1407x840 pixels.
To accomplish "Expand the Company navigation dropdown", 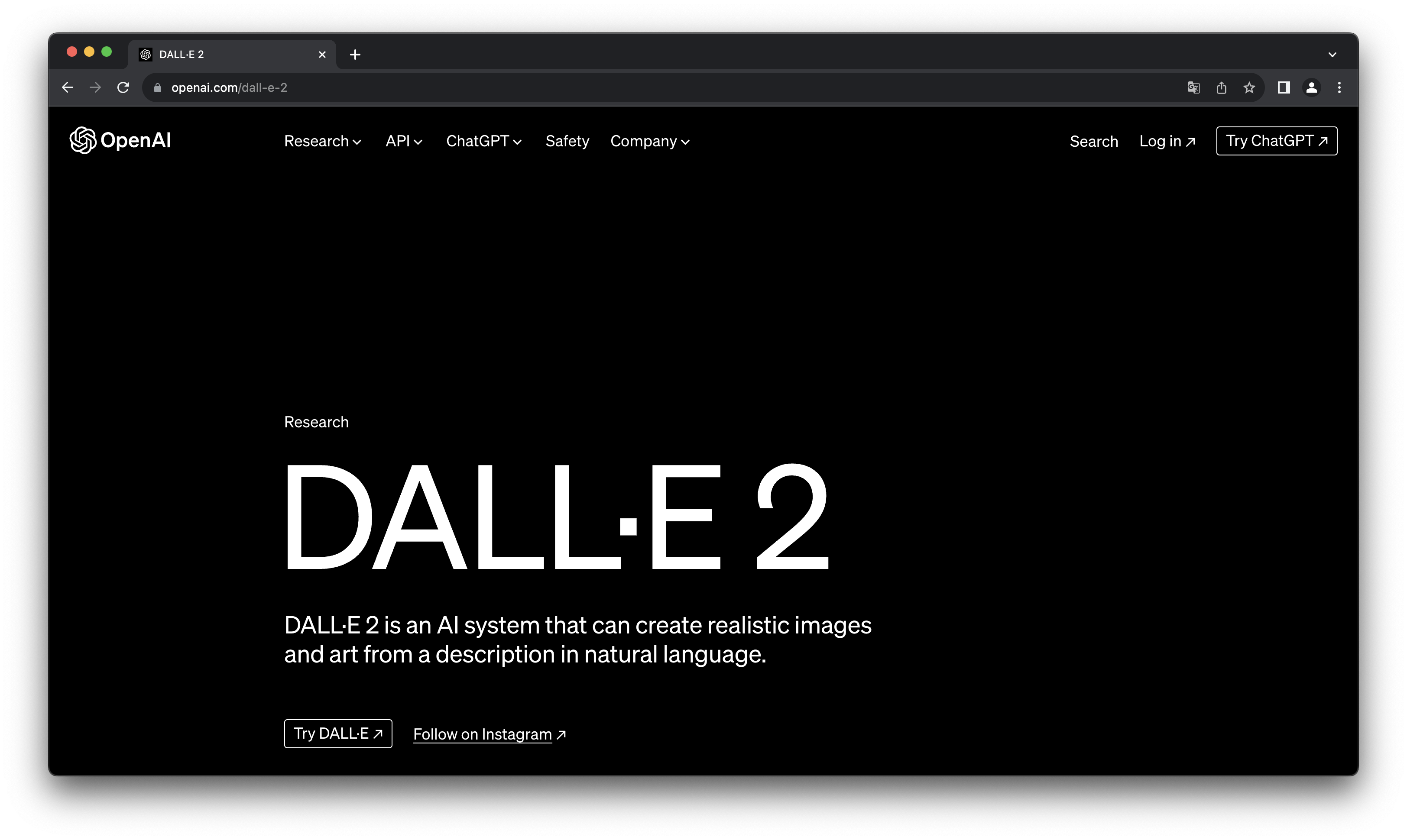I will (649, 141).
